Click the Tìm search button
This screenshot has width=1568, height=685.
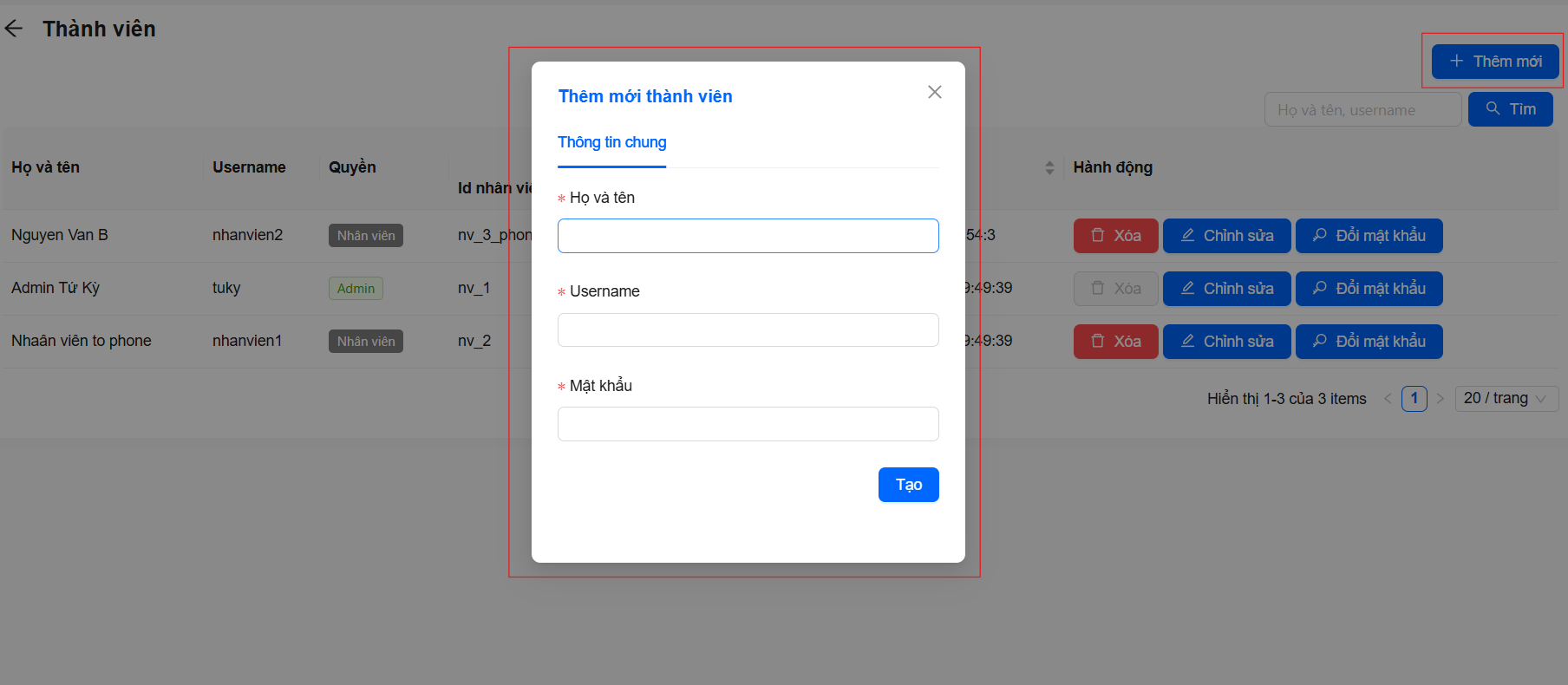1510,109
